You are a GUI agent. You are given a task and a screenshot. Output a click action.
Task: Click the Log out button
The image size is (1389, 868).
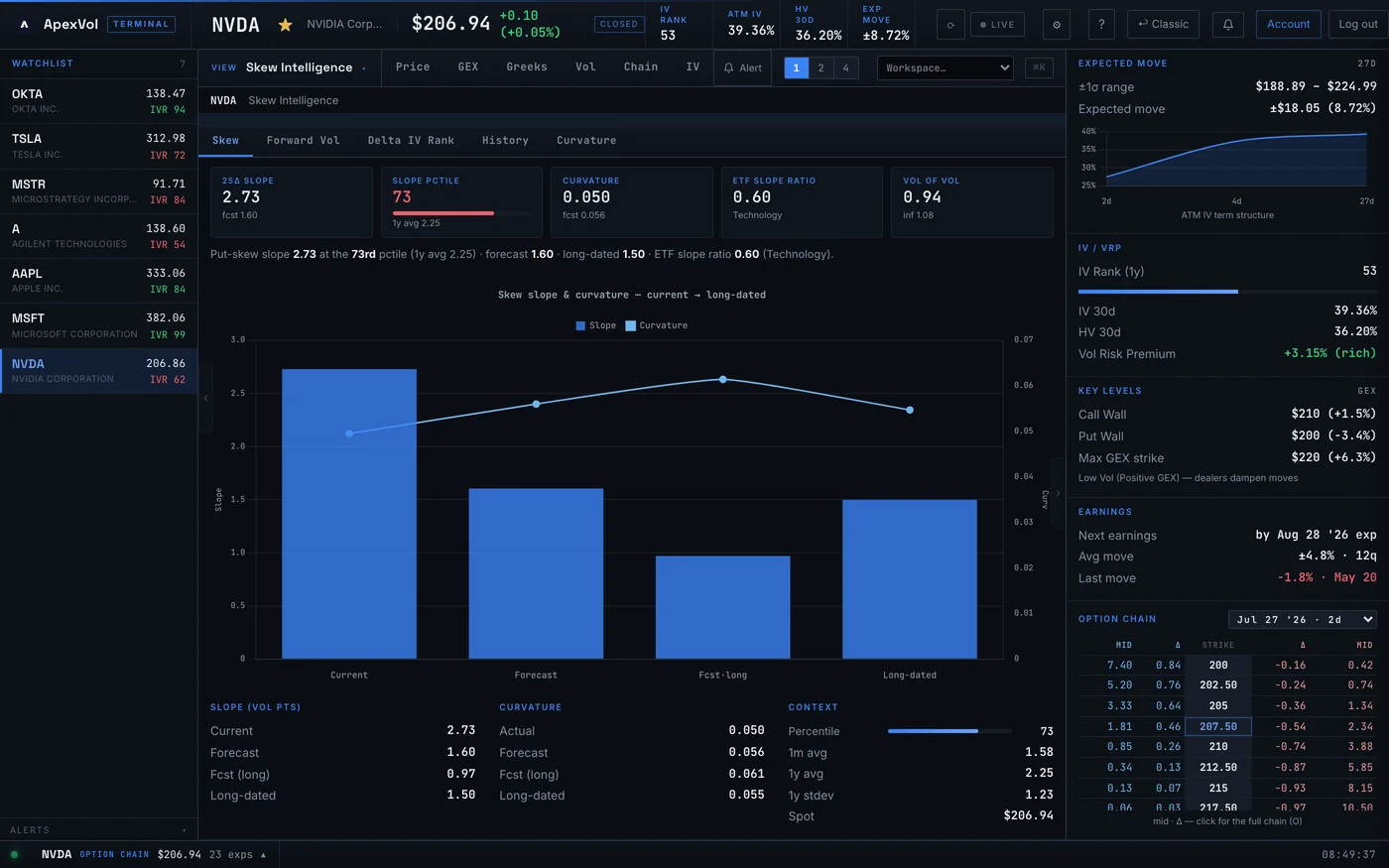coord(1357,25)
